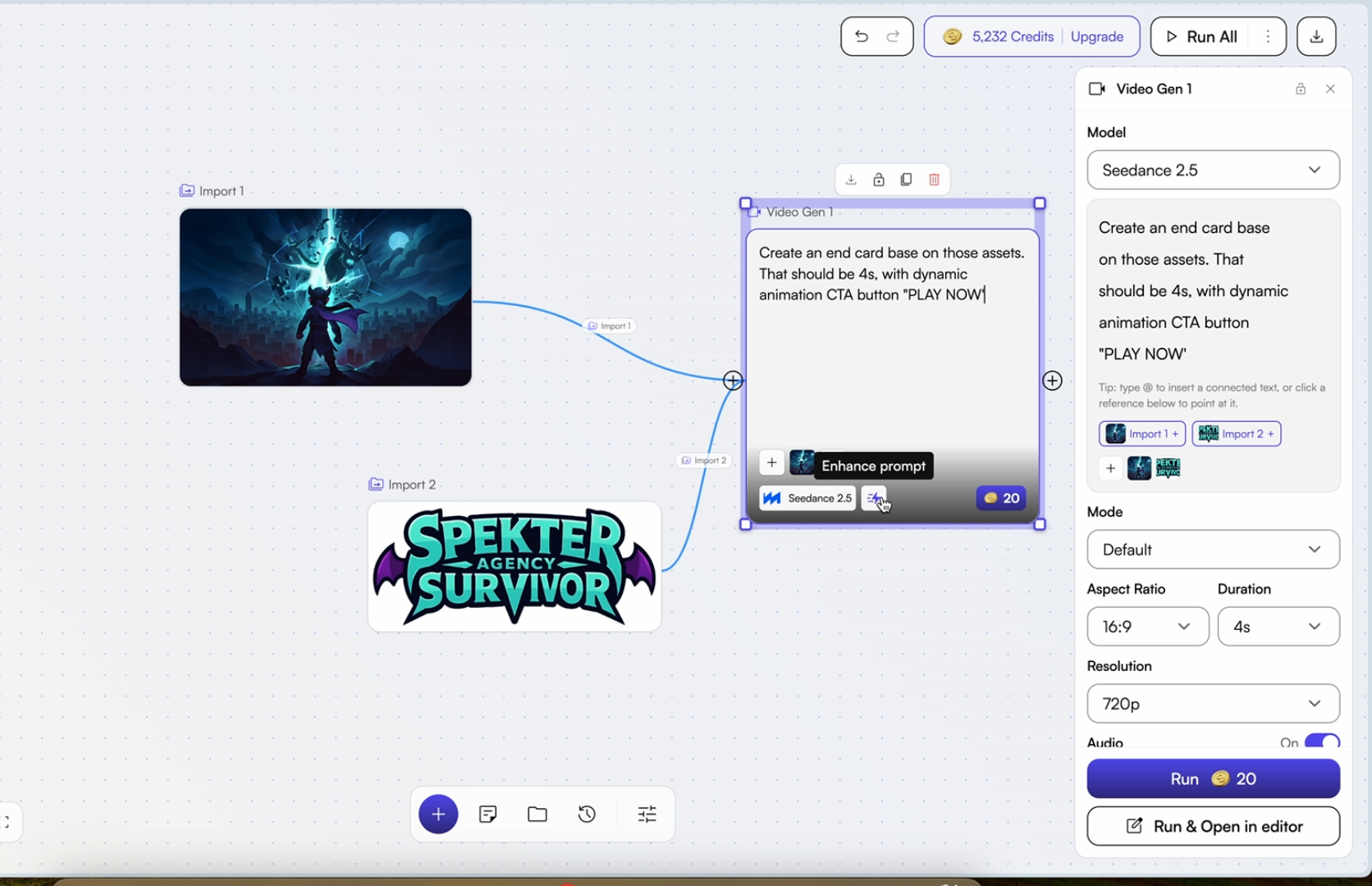The height and width of the screenshot is (886, 1372).
Task: Click the redo arrow icon
Action: pos(893,36)
